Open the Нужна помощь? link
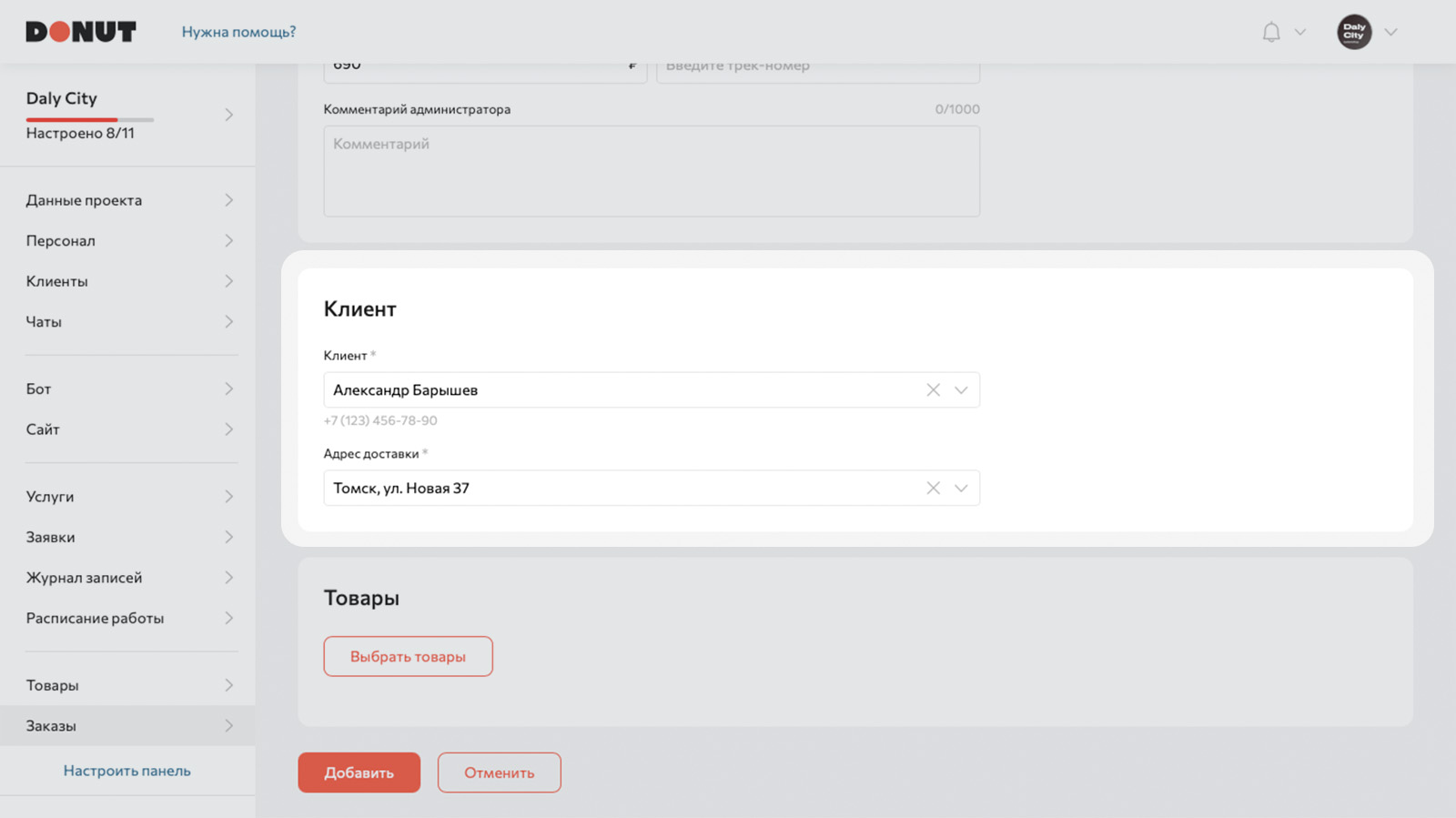The width and height of the screenshot is (1456, 818). 238,32
